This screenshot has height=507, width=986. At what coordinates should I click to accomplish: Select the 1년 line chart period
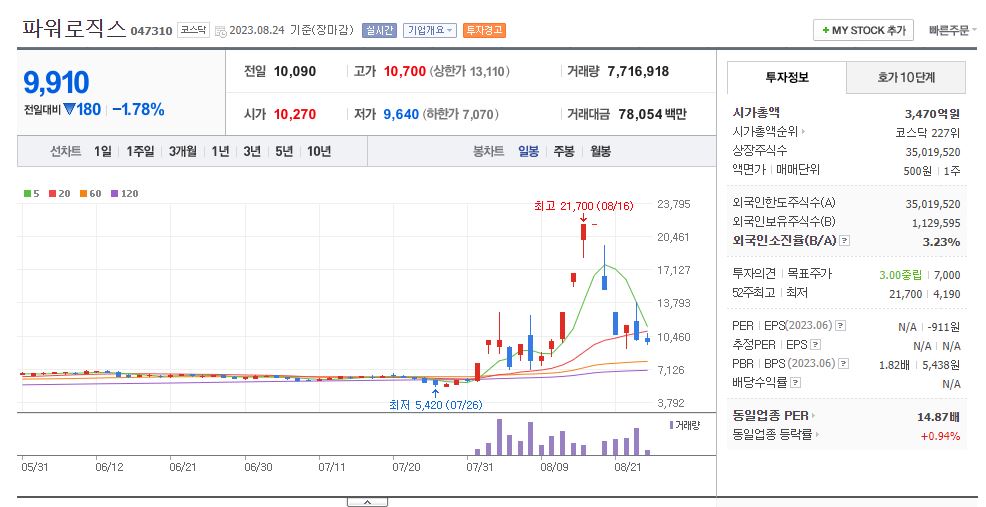220,151
